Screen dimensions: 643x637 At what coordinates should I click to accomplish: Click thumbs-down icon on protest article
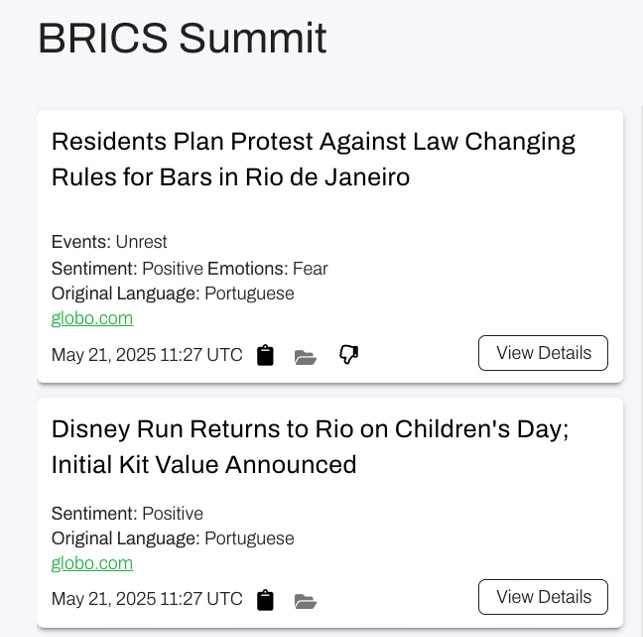click(x=349, y=354)
